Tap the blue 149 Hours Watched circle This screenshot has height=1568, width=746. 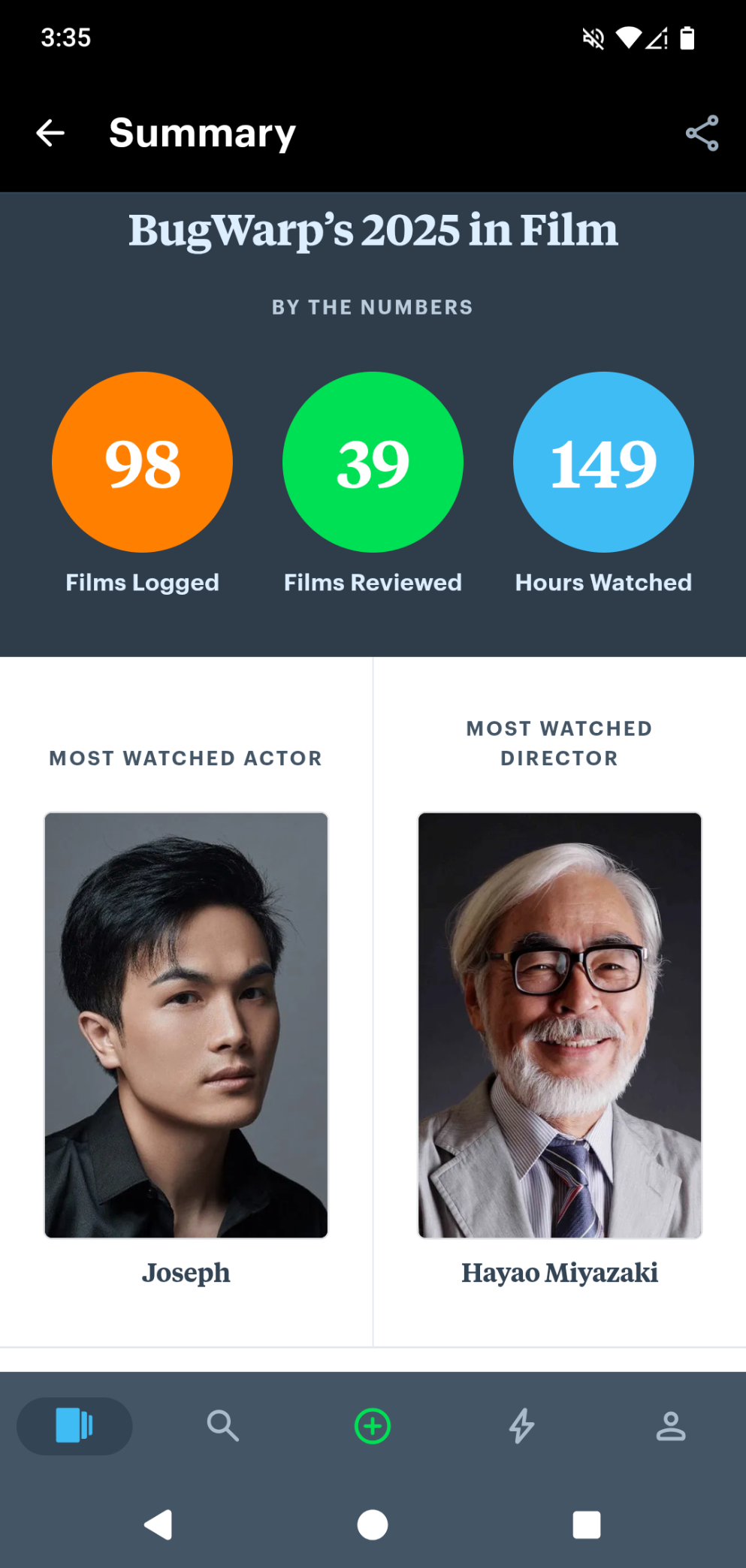[603, 462]
